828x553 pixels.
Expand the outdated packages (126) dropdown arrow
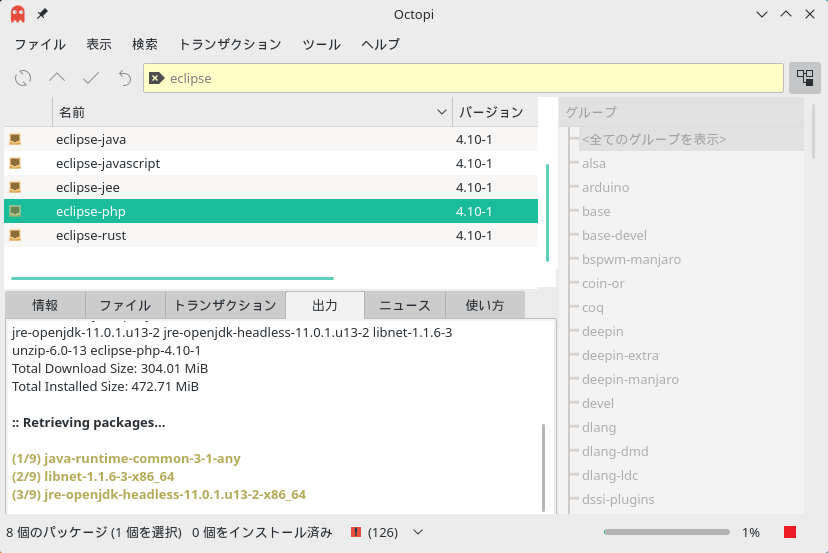pyautogui.click(x=418, y=532)
